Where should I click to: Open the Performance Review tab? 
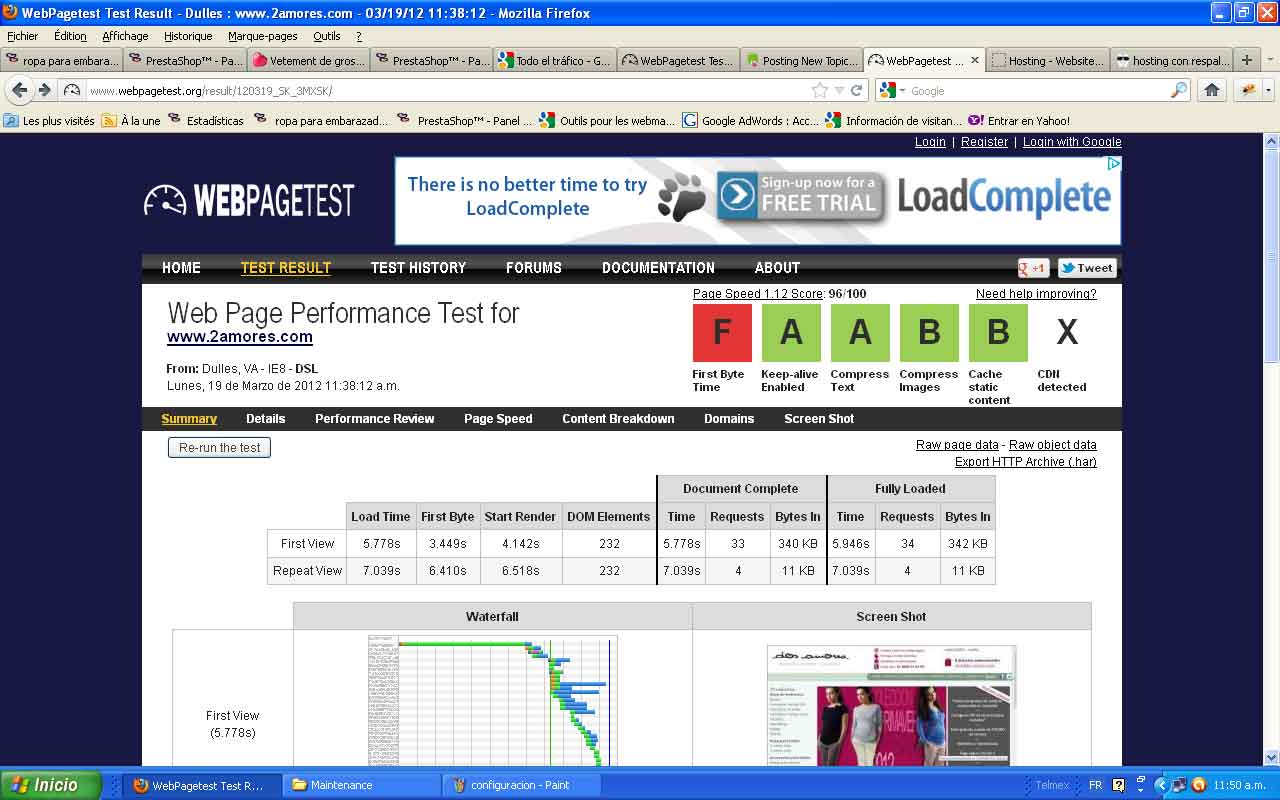coord(375,419)
